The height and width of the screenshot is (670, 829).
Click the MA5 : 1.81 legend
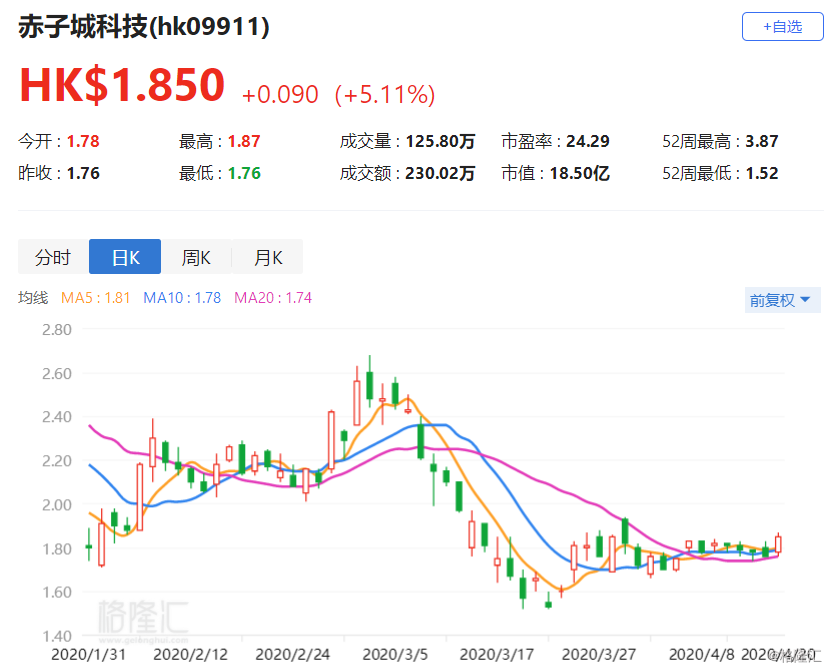pyautogui.click(x=96, y=298)
